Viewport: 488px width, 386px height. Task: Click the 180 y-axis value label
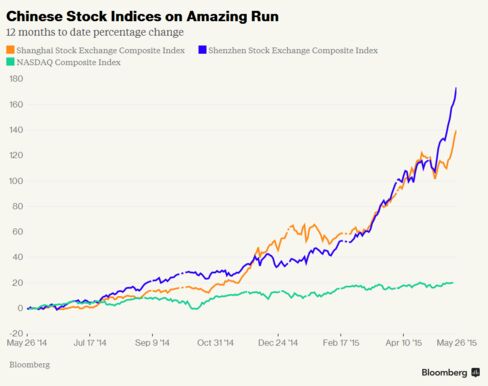point(16,79)
